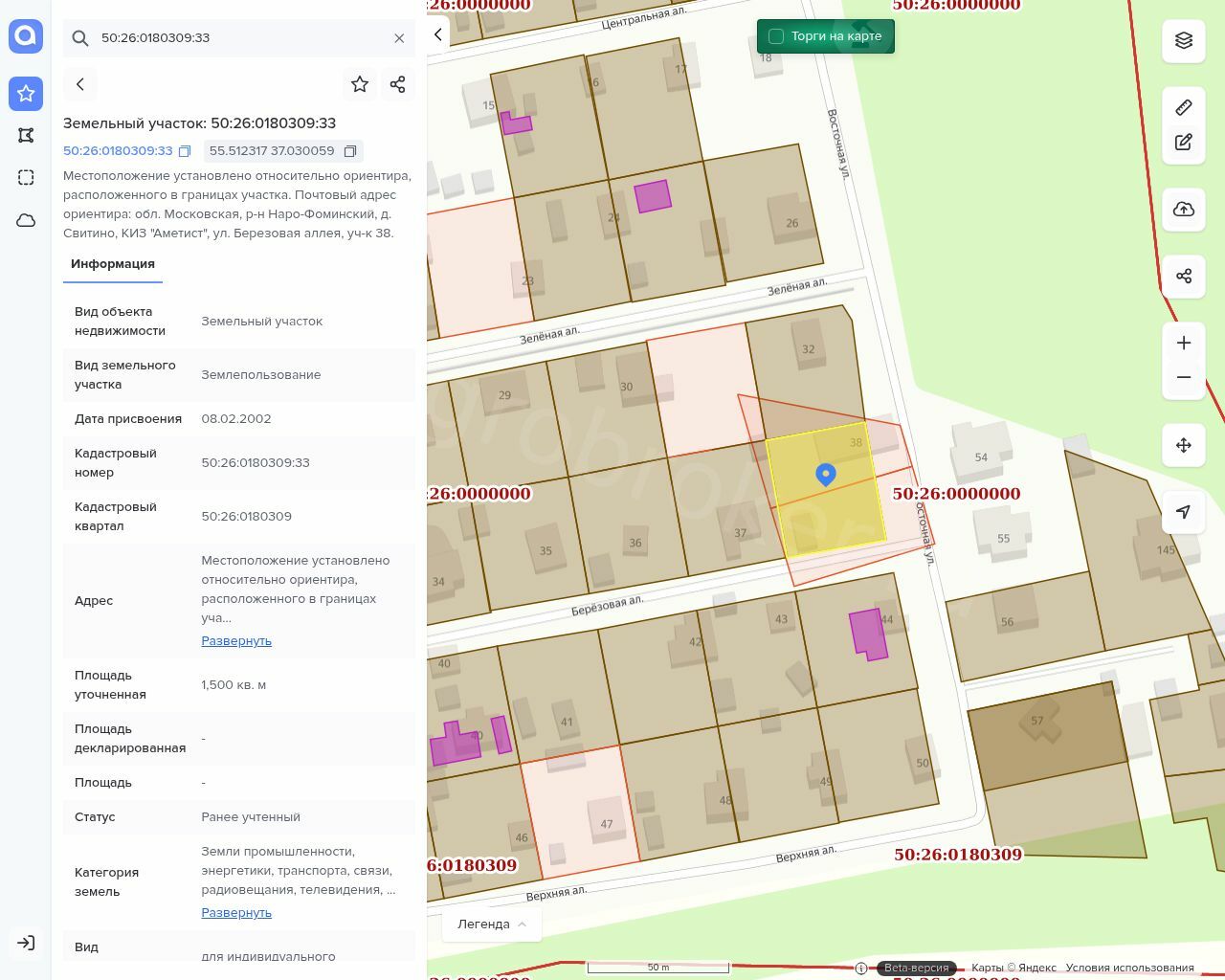
Task: Add parcel to favorites with star
Action: click(x=360, y=84)
